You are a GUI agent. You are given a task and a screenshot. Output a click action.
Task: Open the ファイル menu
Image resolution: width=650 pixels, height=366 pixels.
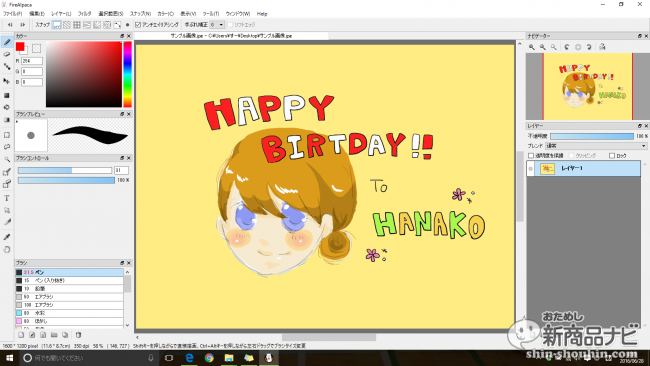pyautogui.click(x=12, y=14)
